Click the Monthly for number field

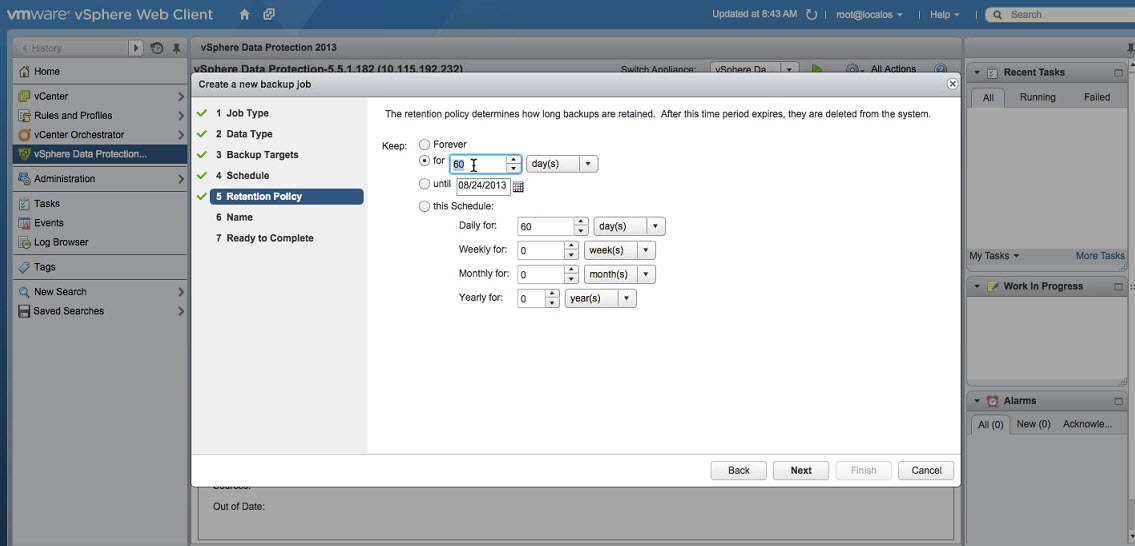click(541, 275)
